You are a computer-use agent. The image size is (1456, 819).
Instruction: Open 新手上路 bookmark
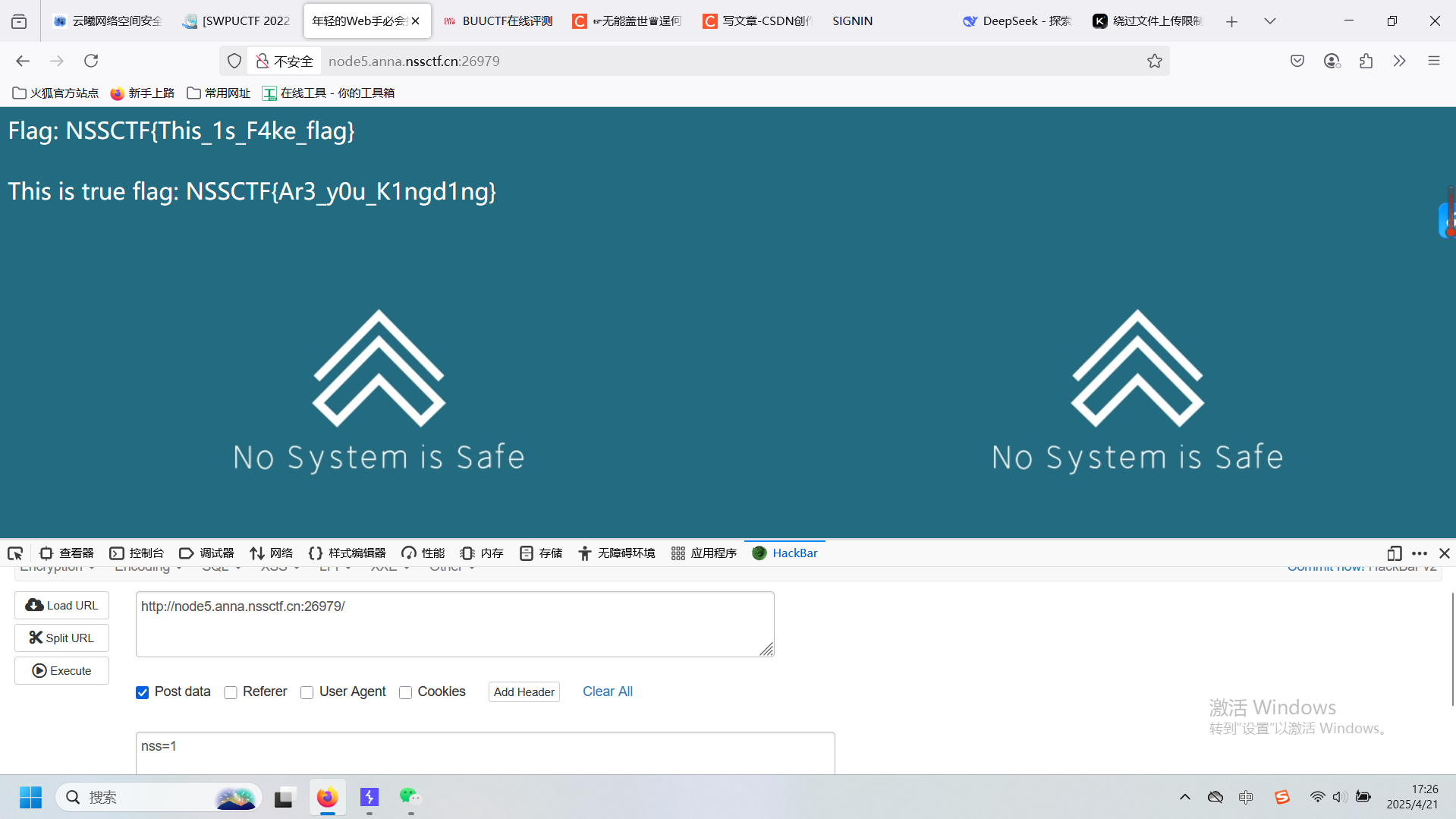pos(143,93)
